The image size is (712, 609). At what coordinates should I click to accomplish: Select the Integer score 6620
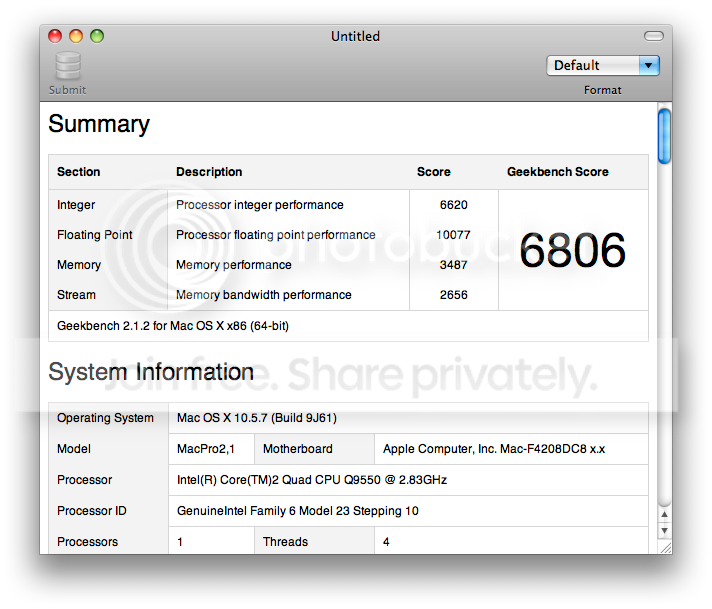[453, 205]
